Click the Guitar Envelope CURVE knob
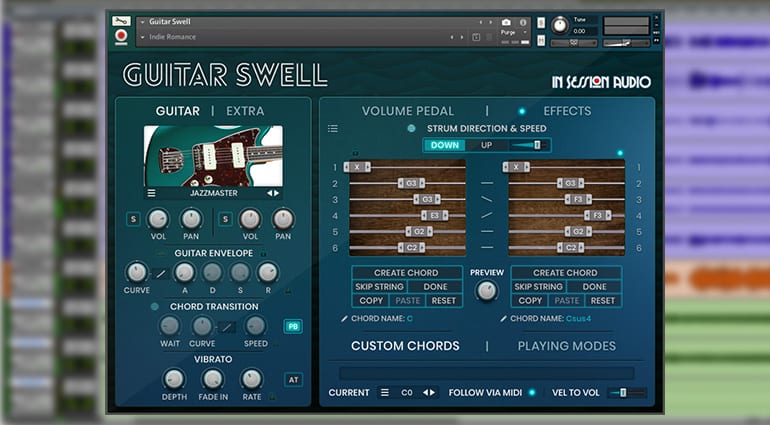This screenshot has width=770, height=425. coord(137,272)
